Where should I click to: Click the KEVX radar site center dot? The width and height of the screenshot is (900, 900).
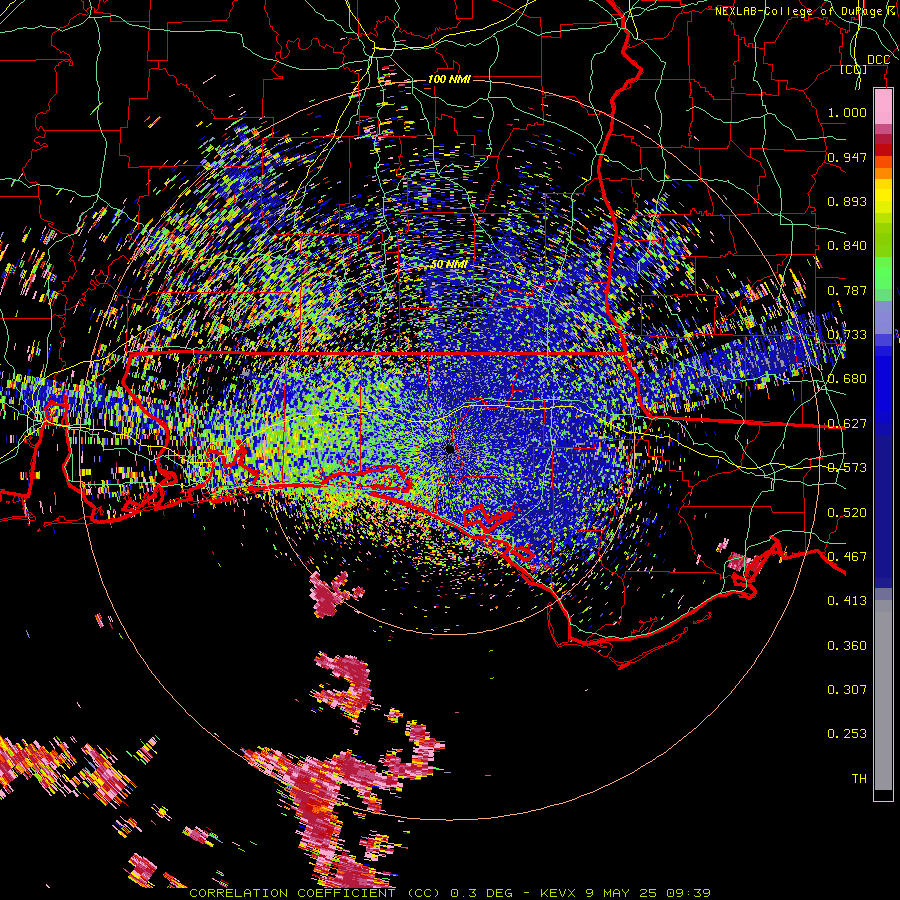click(x=450, y=449)
